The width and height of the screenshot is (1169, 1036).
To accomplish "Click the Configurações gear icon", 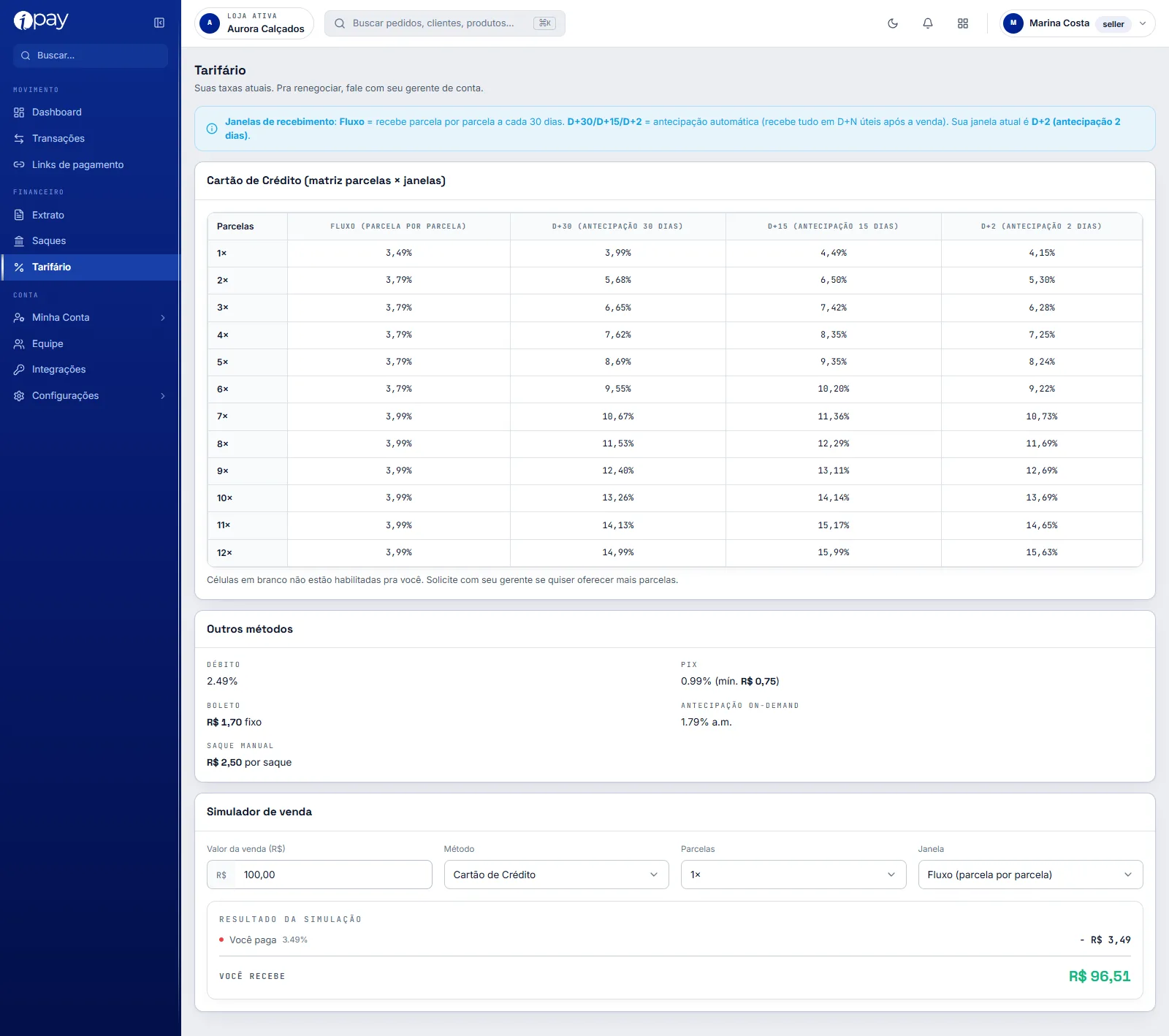I will click(x=19, y=396).
